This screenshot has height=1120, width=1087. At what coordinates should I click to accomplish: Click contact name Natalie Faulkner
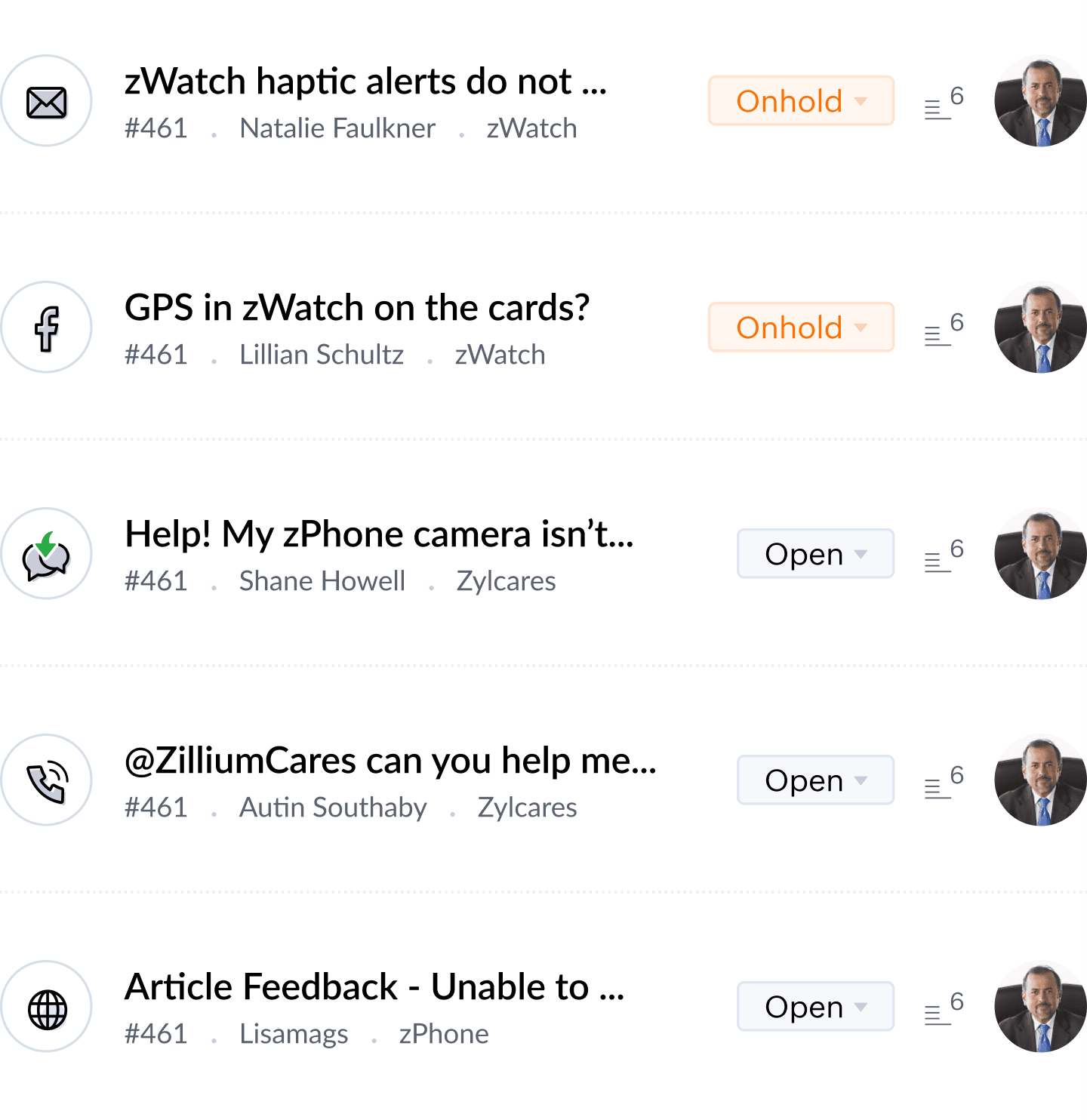click(x=337, y=129)
